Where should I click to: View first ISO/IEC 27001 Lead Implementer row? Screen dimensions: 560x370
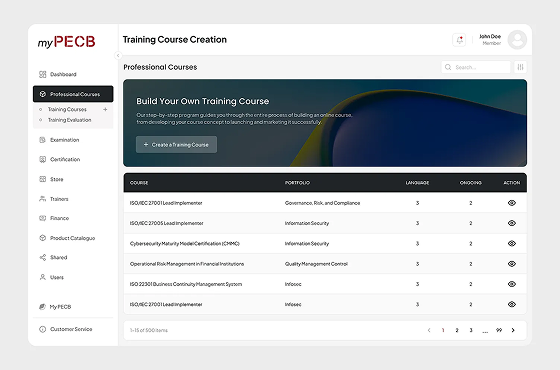point(512,203)
